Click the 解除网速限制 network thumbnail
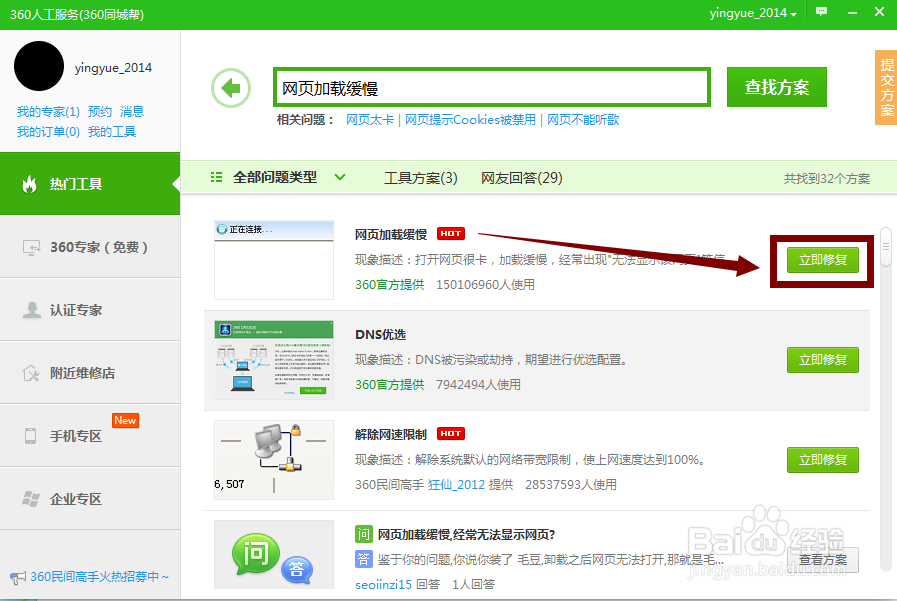Screen dimensions: 897x601 click(x=273, y=460)
